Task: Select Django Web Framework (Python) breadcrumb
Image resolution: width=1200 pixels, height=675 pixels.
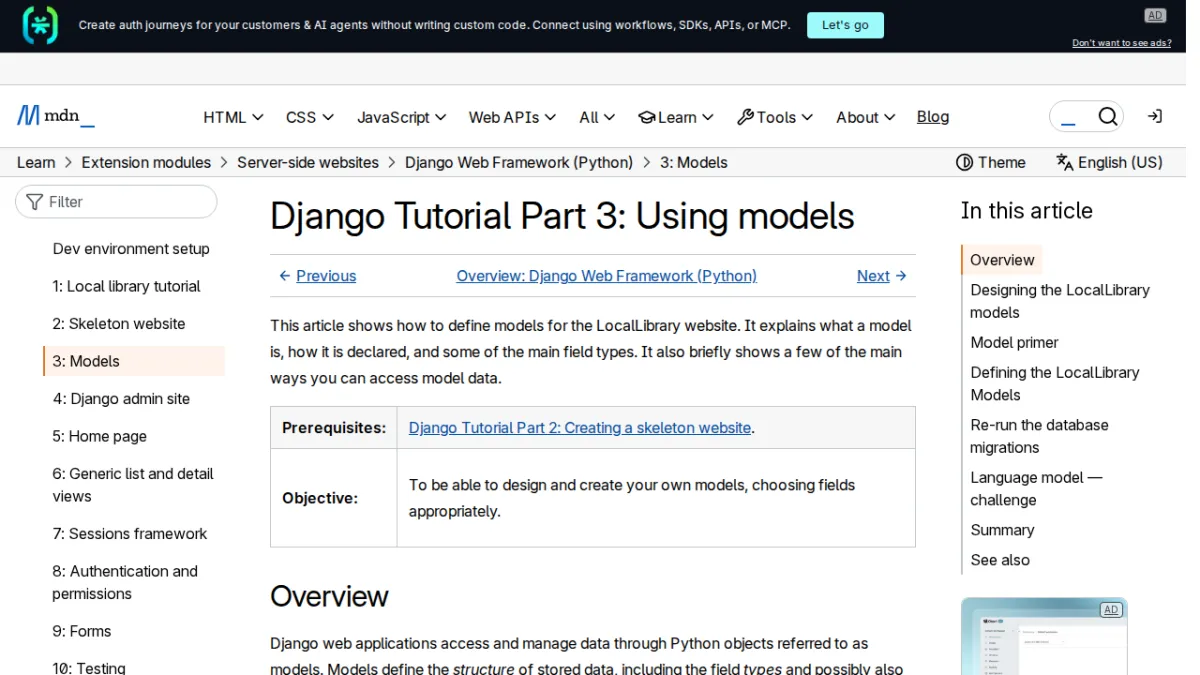Action: (519, 162)
